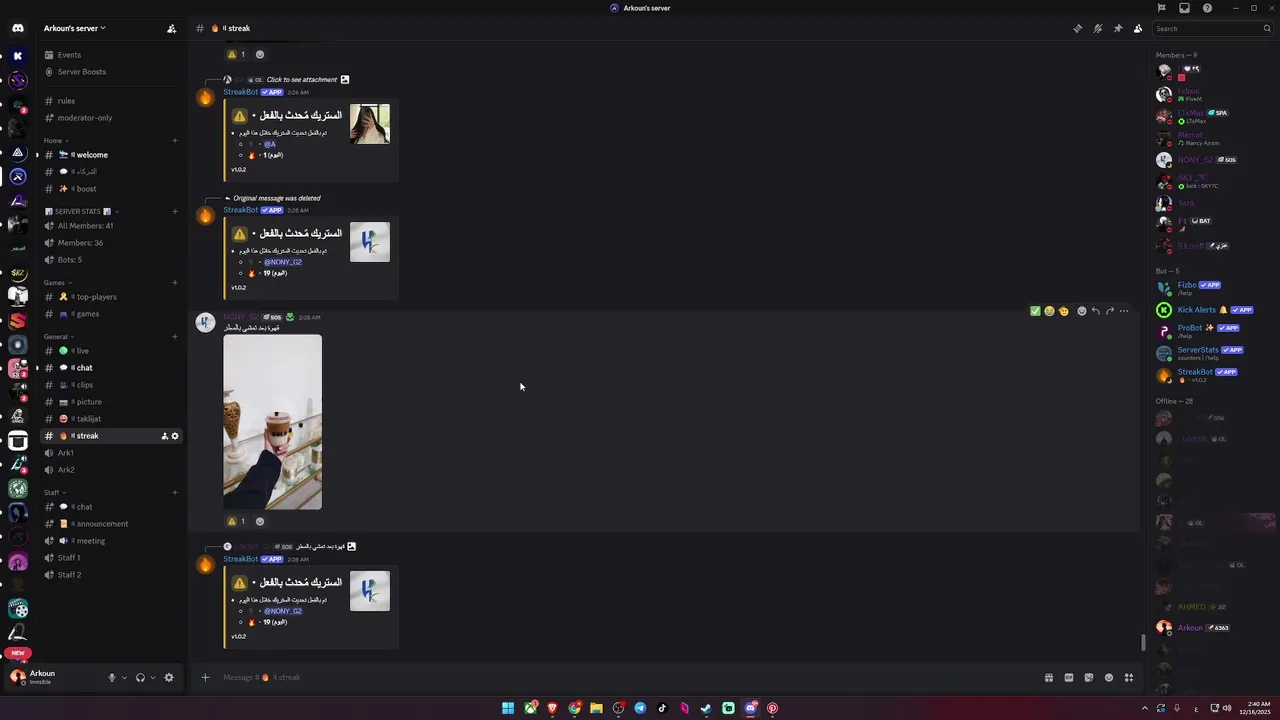Open the coffee drink image attachment
The height and width of the screenshot is (720, 1280).
click(272, 422)
